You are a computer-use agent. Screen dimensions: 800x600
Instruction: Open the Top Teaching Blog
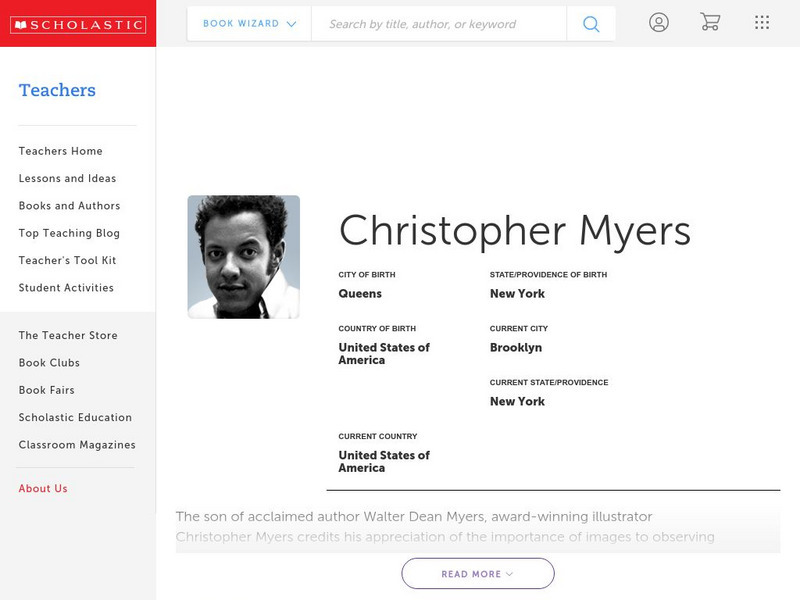click(66, 233)
